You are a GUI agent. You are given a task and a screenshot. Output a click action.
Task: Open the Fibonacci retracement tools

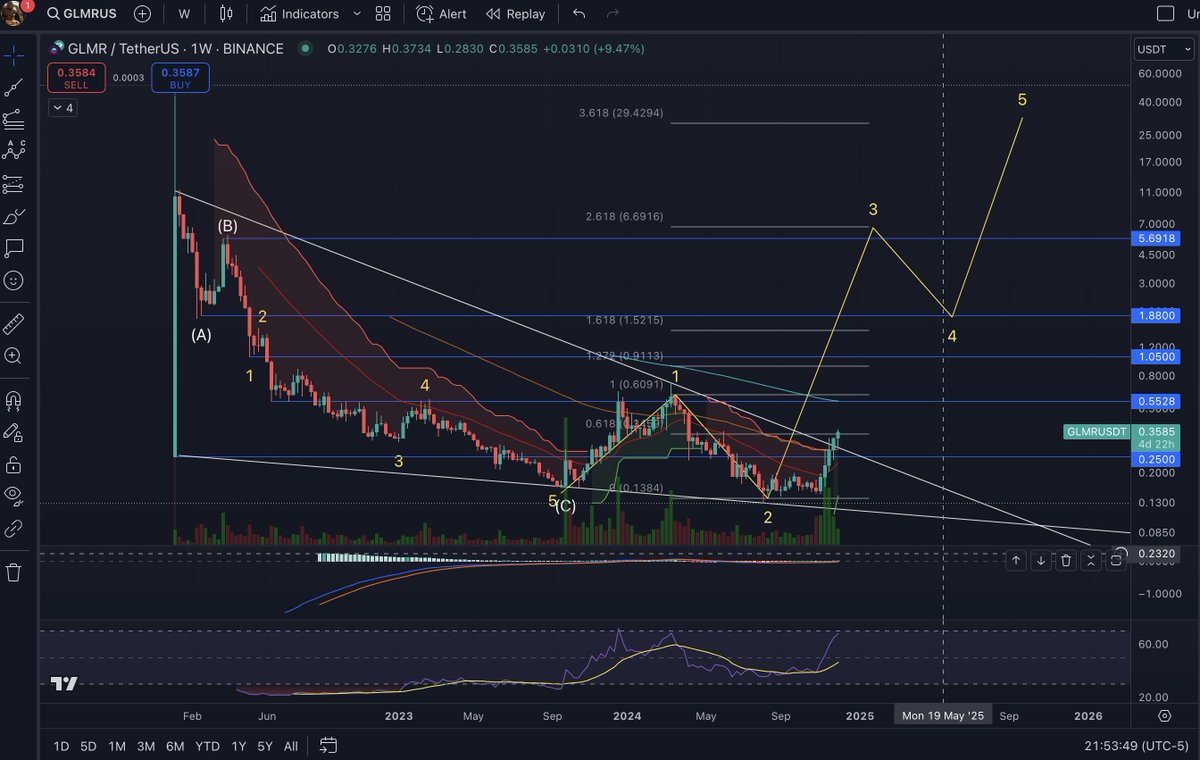coord(13,120)
